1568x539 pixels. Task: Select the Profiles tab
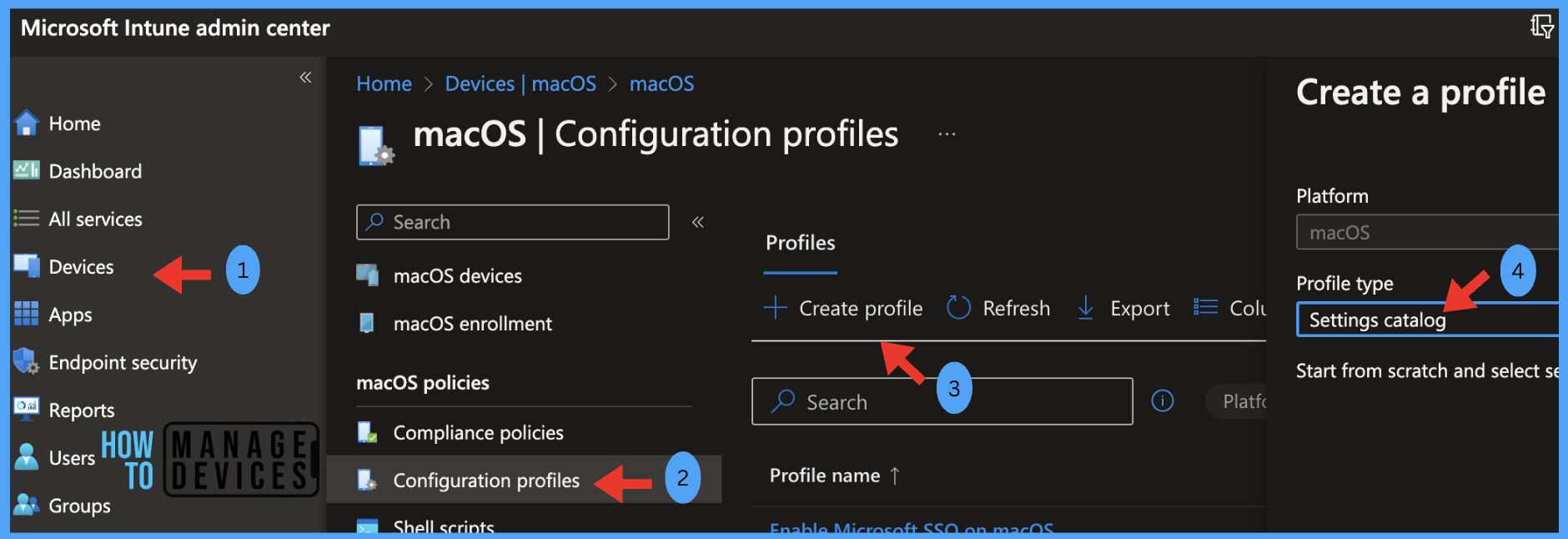coord(801,243)
